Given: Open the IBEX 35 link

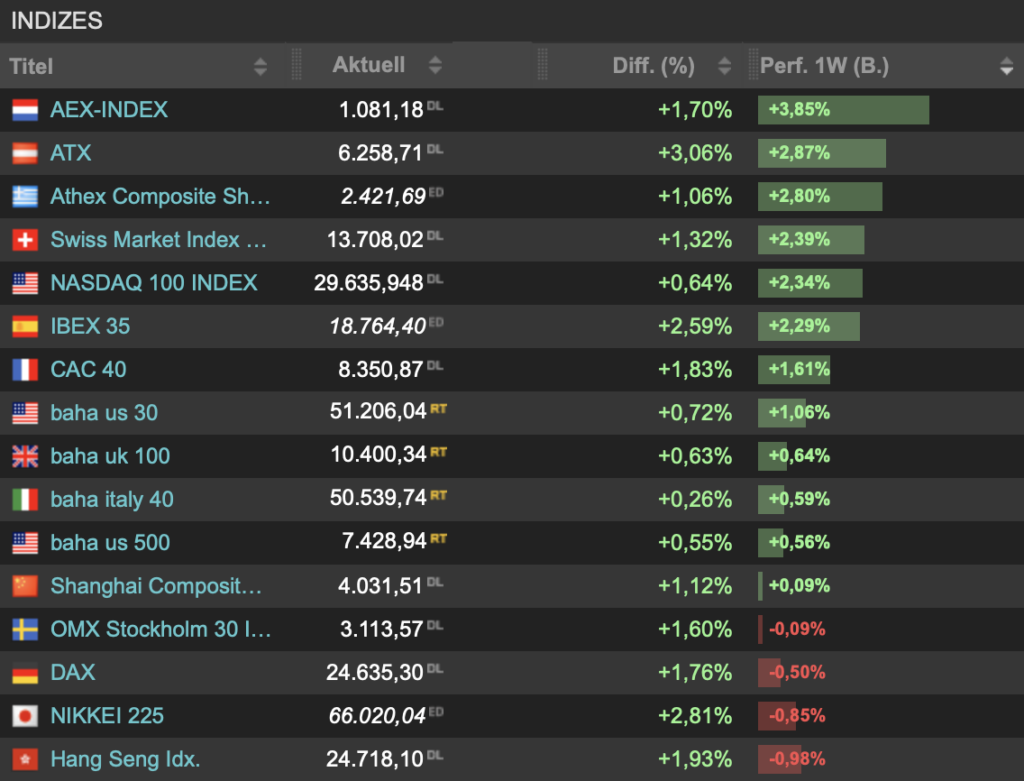Looking at the screenshot, I should tap(90, 326).
